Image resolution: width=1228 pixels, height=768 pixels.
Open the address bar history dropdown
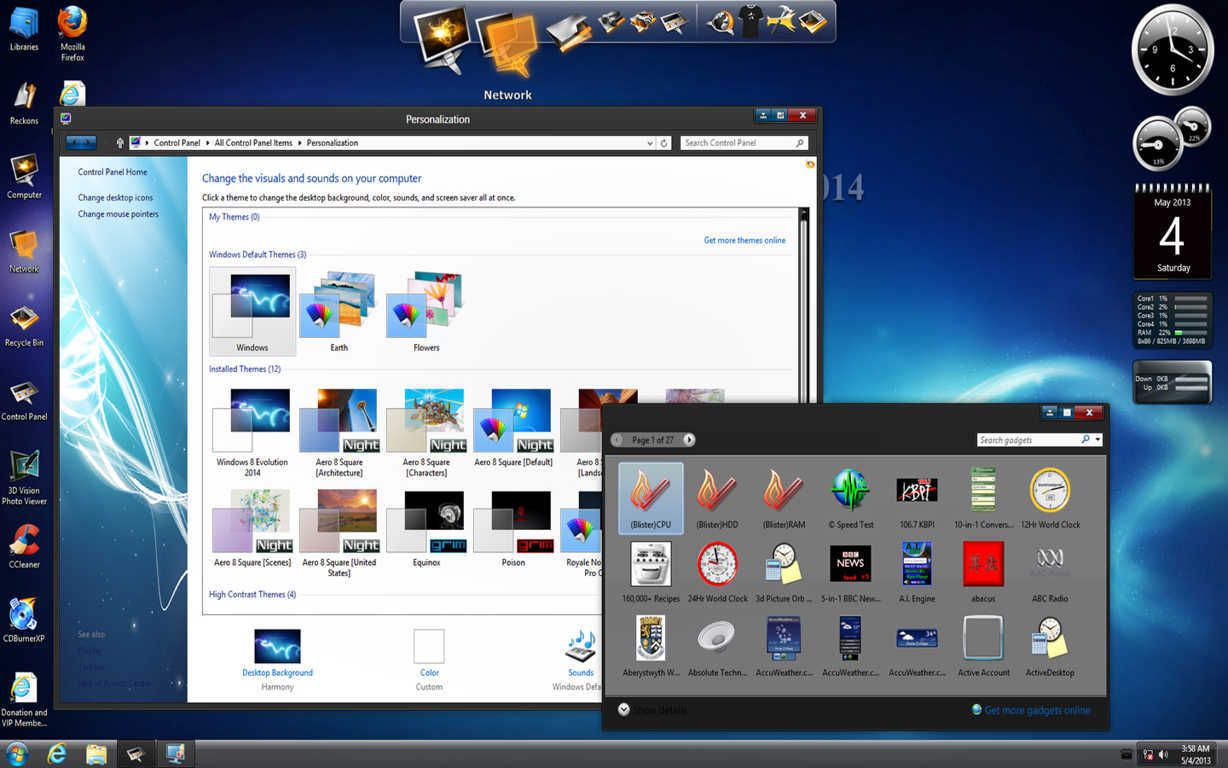[x=651, y=143]
